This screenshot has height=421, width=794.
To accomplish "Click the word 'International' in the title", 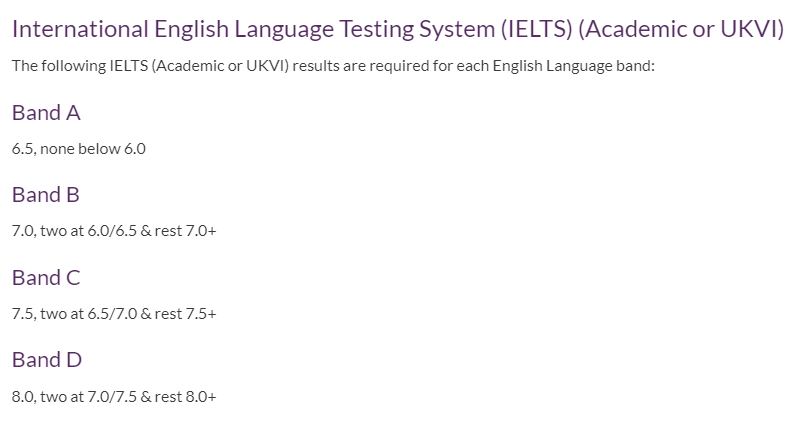I will tap(80, 29).
